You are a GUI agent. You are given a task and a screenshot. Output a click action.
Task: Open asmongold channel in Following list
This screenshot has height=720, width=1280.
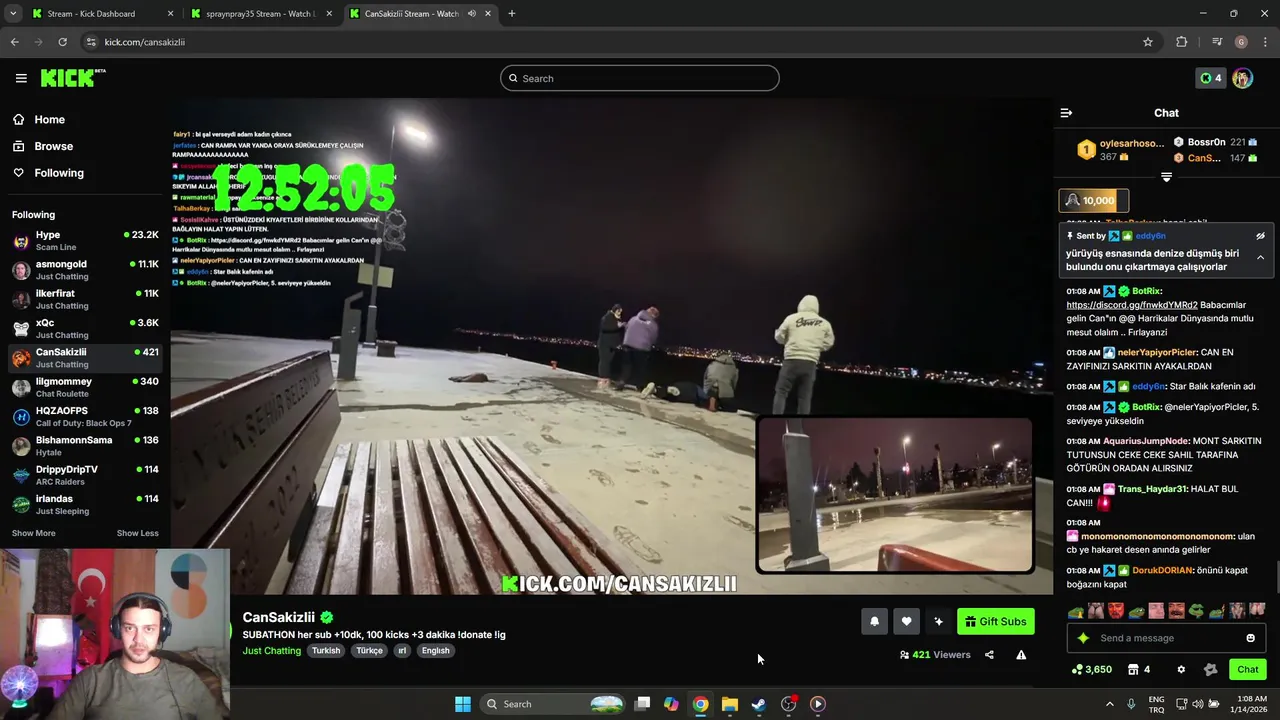point(85,270)
